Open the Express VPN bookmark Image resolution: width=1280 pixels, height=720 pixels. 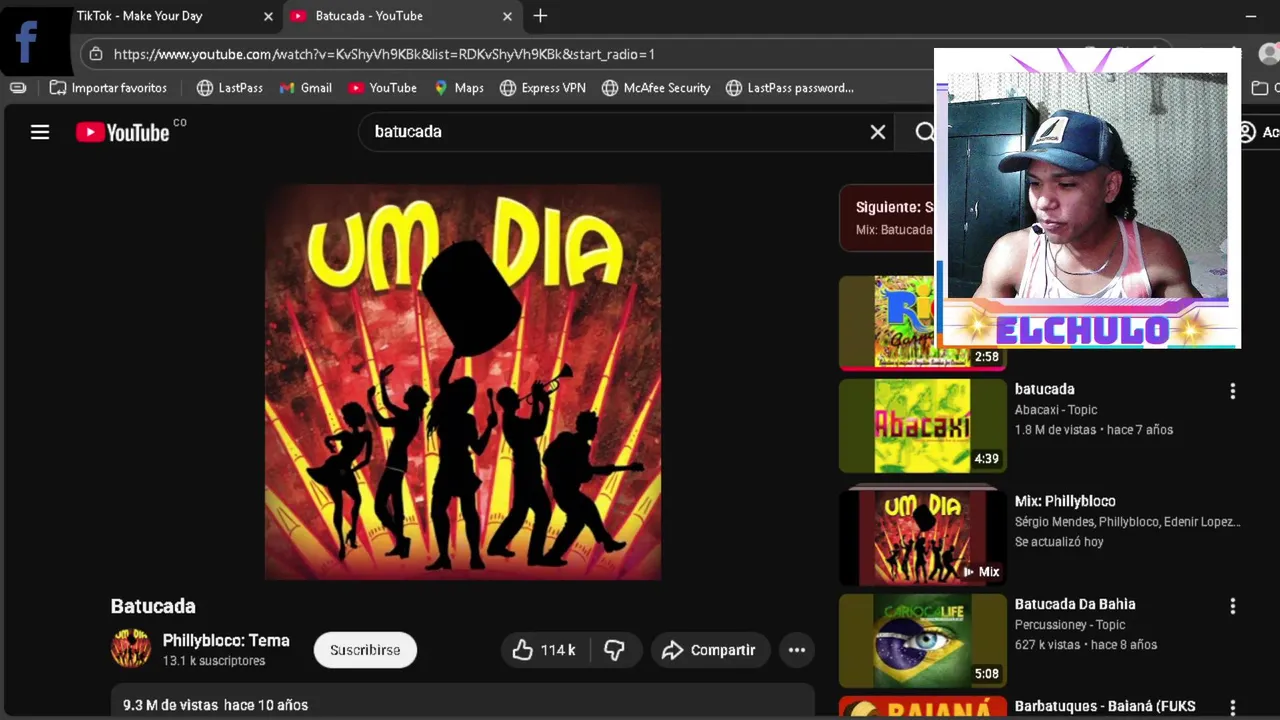click(543, 88)
